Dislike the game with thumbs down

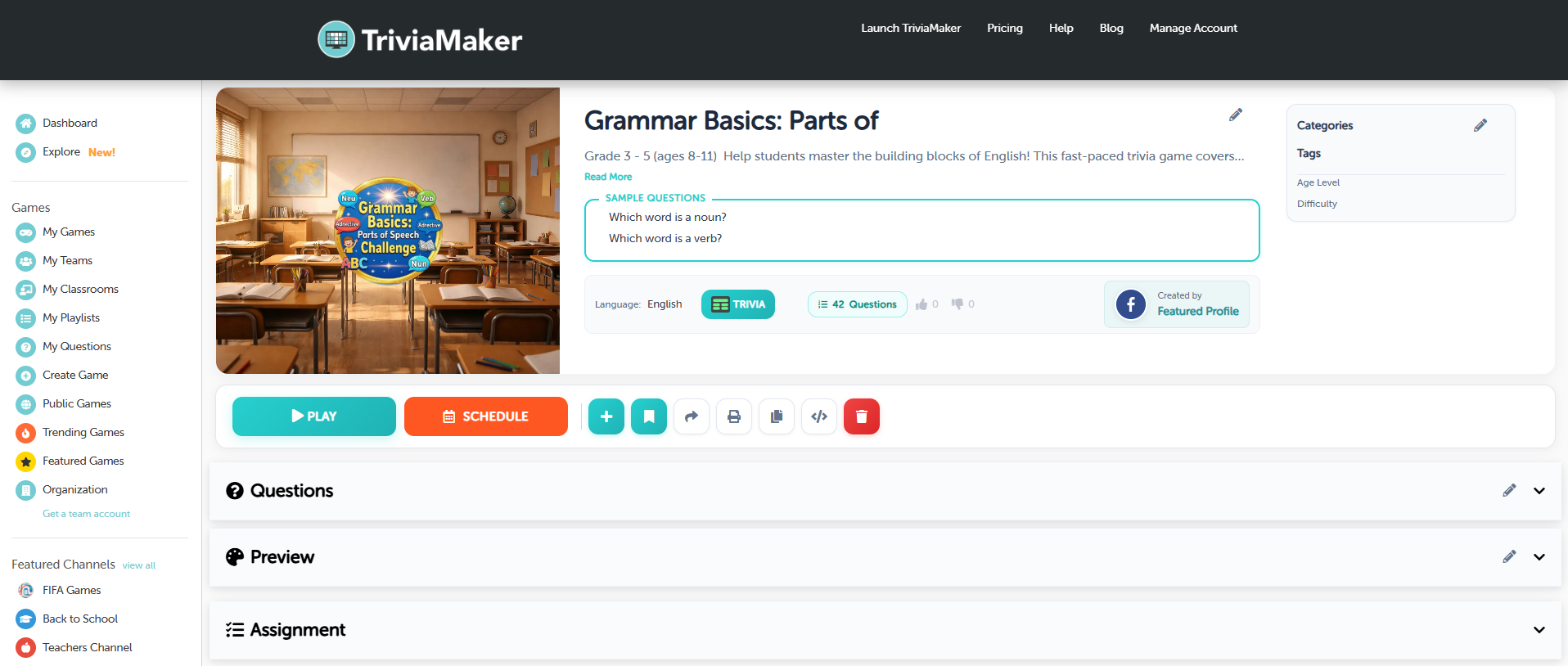pyautogui.click(x=957, y=304)
